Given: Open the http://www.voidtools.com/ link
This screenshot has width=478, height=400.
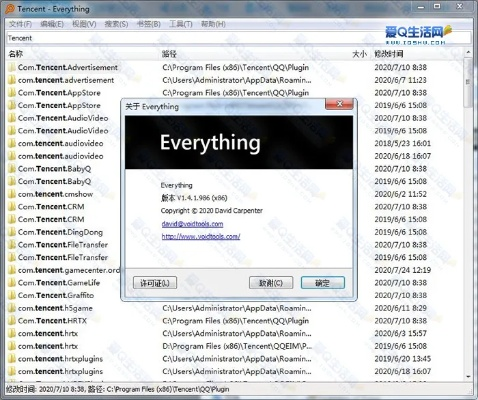Looking at the screenshot, I should 201,236.
